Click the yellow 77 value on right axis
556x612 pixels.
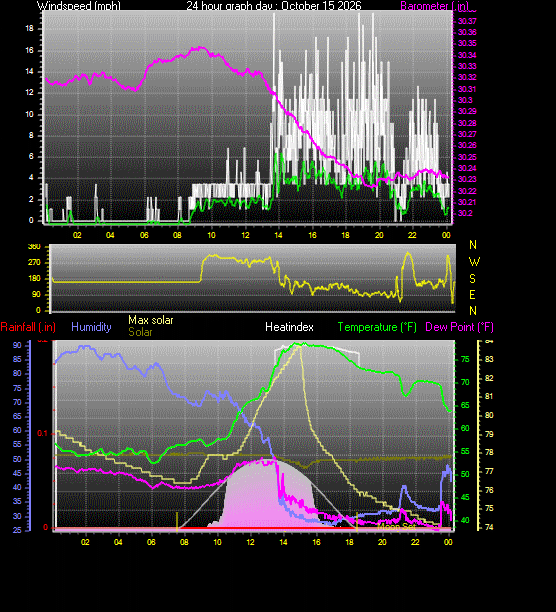tap(489, 471)
